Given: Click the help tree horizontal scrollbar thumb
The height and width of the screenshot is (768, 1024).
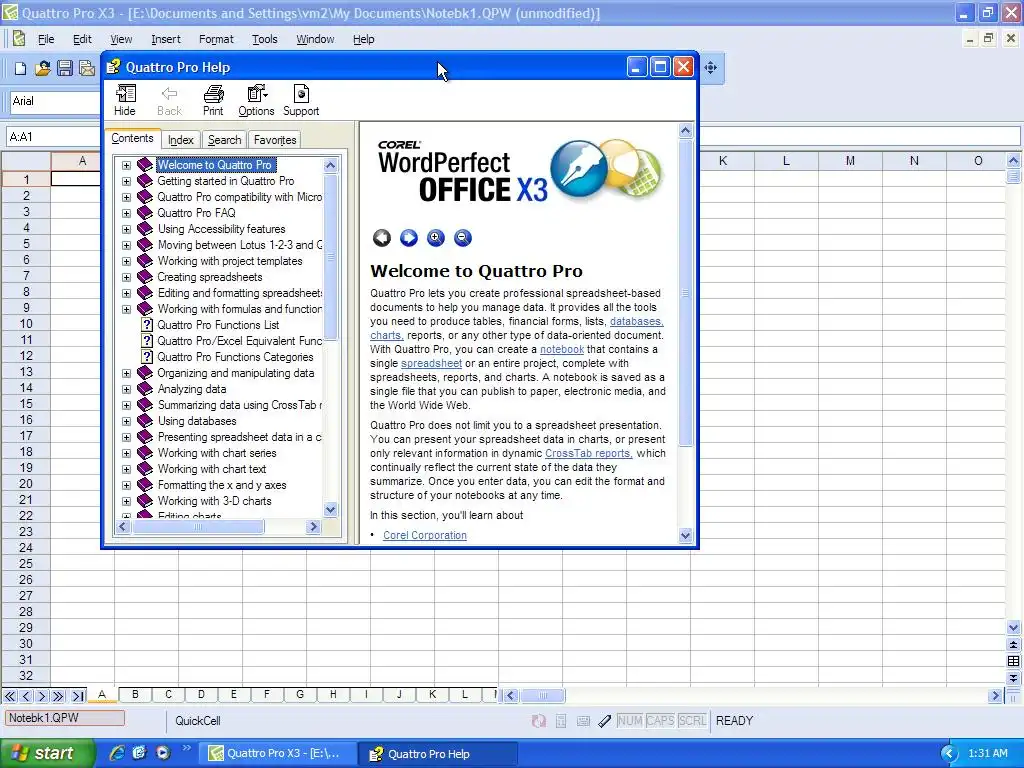Looking at the screenshot, I should (198, 526).
